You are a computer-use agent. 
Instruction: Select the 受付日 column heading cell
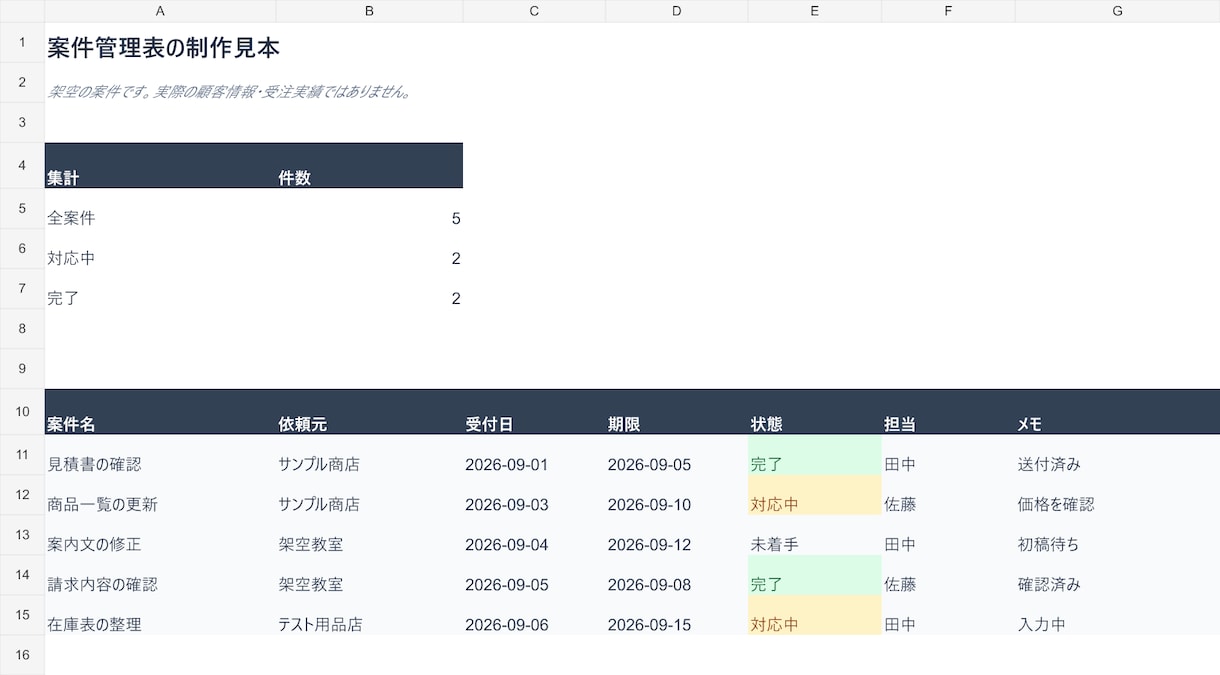[x=534, y=412]
